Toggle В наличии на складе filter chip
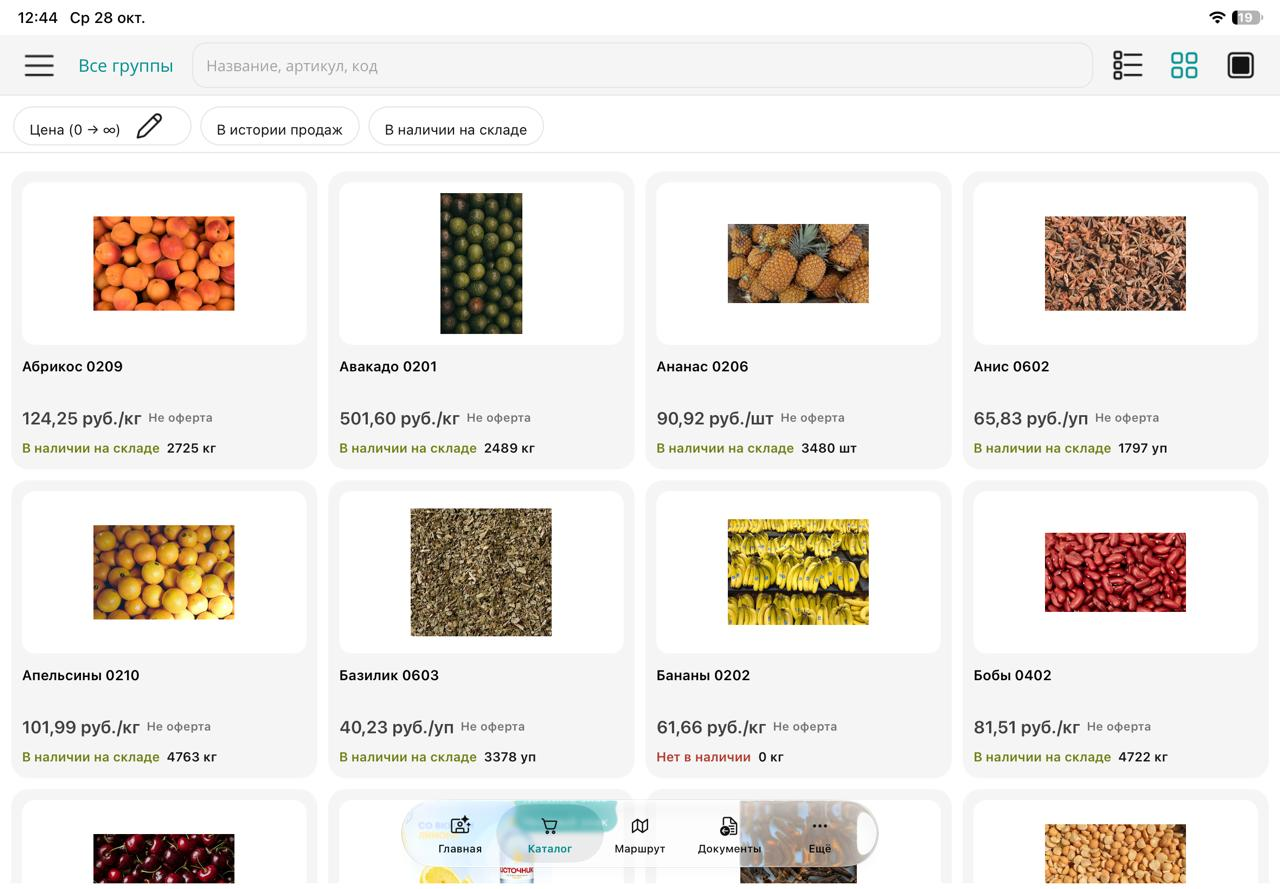The width and height of the screenshot is (1280, 889). tap(456, 127)
